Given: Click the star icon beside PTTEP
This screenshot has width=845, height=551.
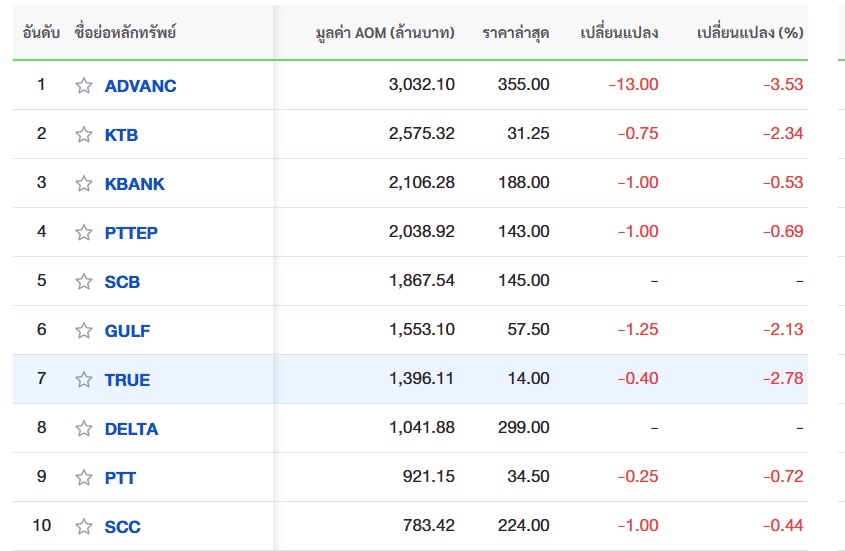Looking at the screenshot, I should click(x=84, y=233).
